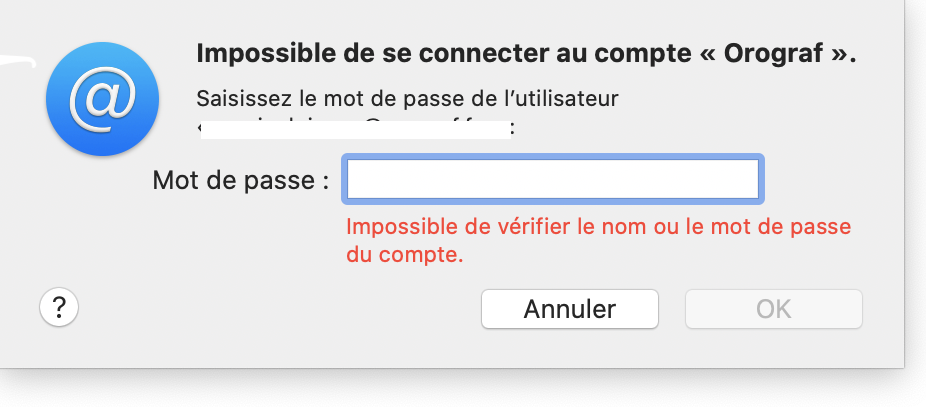Click the "du compte." error text line

tap(404, 254)
